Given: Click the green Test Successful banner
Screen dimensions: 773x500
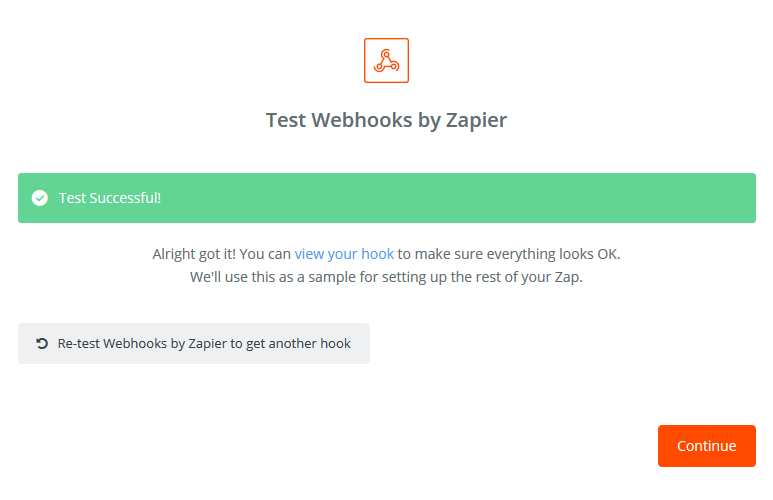Looking at the screenshot, I should (386, 198).
